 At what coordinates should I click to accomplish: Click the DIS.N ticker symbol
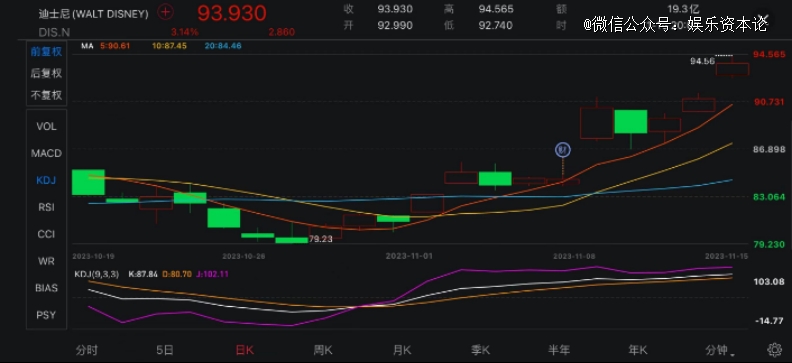click(54, 32)
